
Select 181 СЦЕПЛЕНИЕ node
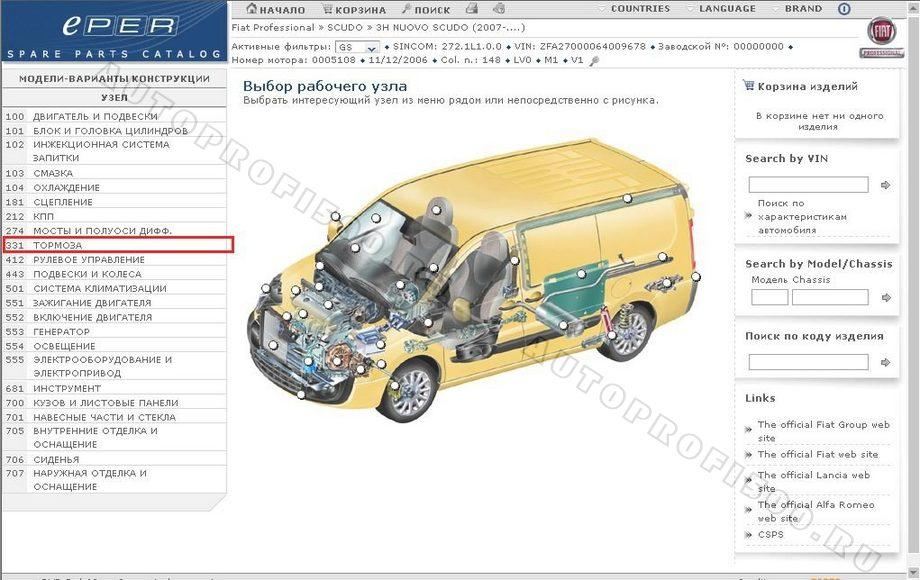(x=114, y=202)
